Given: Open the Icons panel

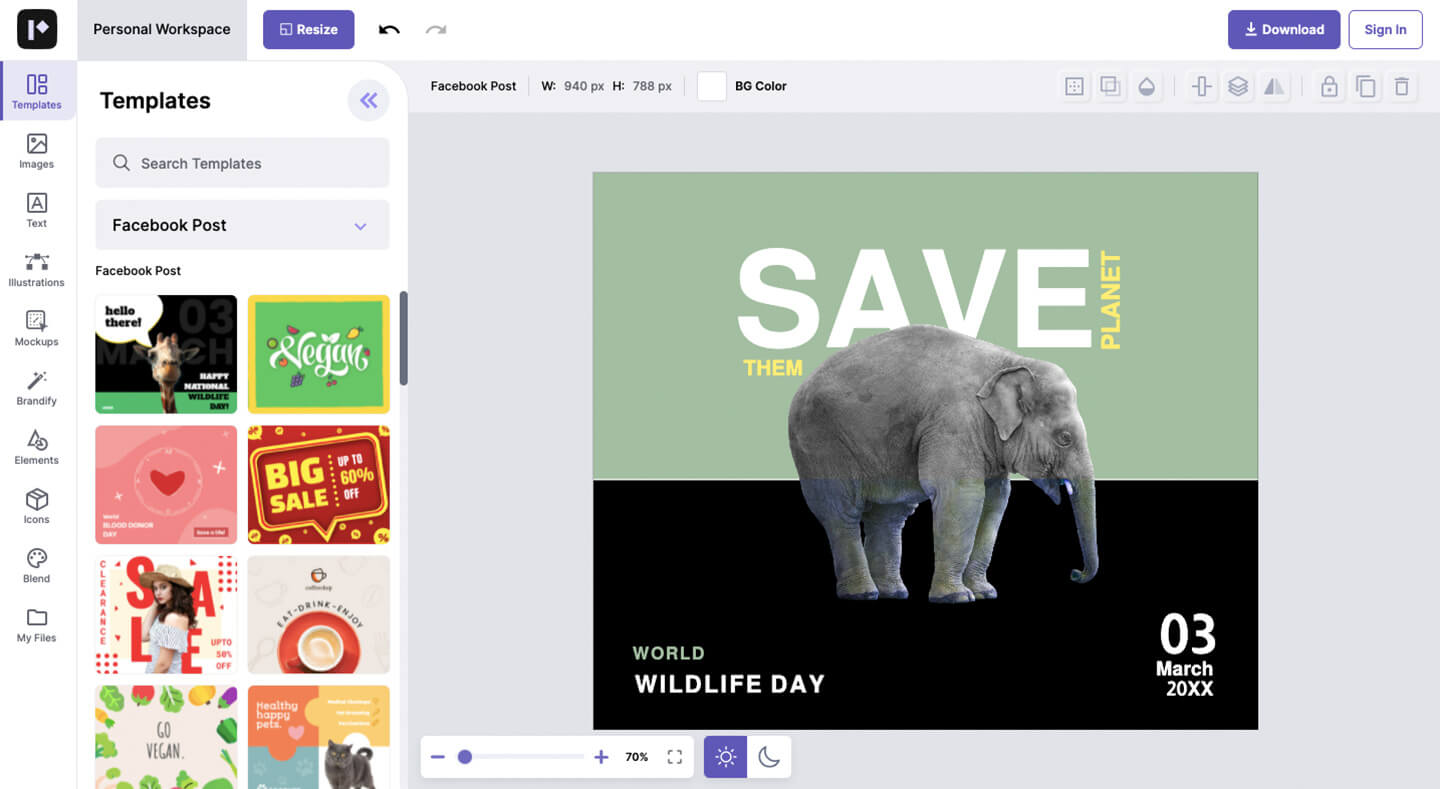Looking at the screenshot, I should tap(37, 506).
